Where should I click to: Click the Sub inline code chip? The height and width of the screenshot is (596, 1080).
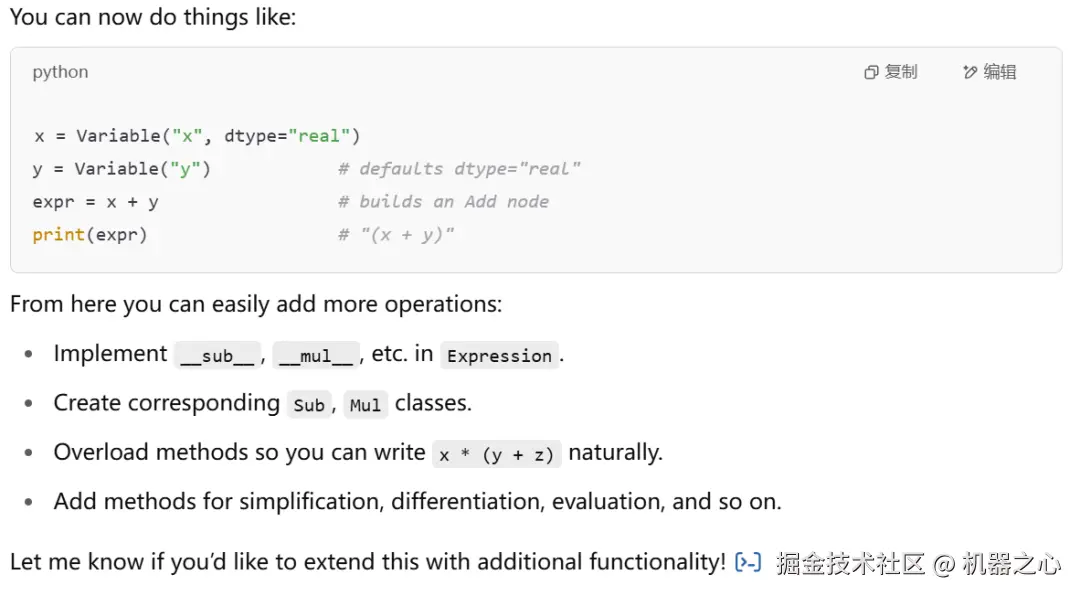309,404
